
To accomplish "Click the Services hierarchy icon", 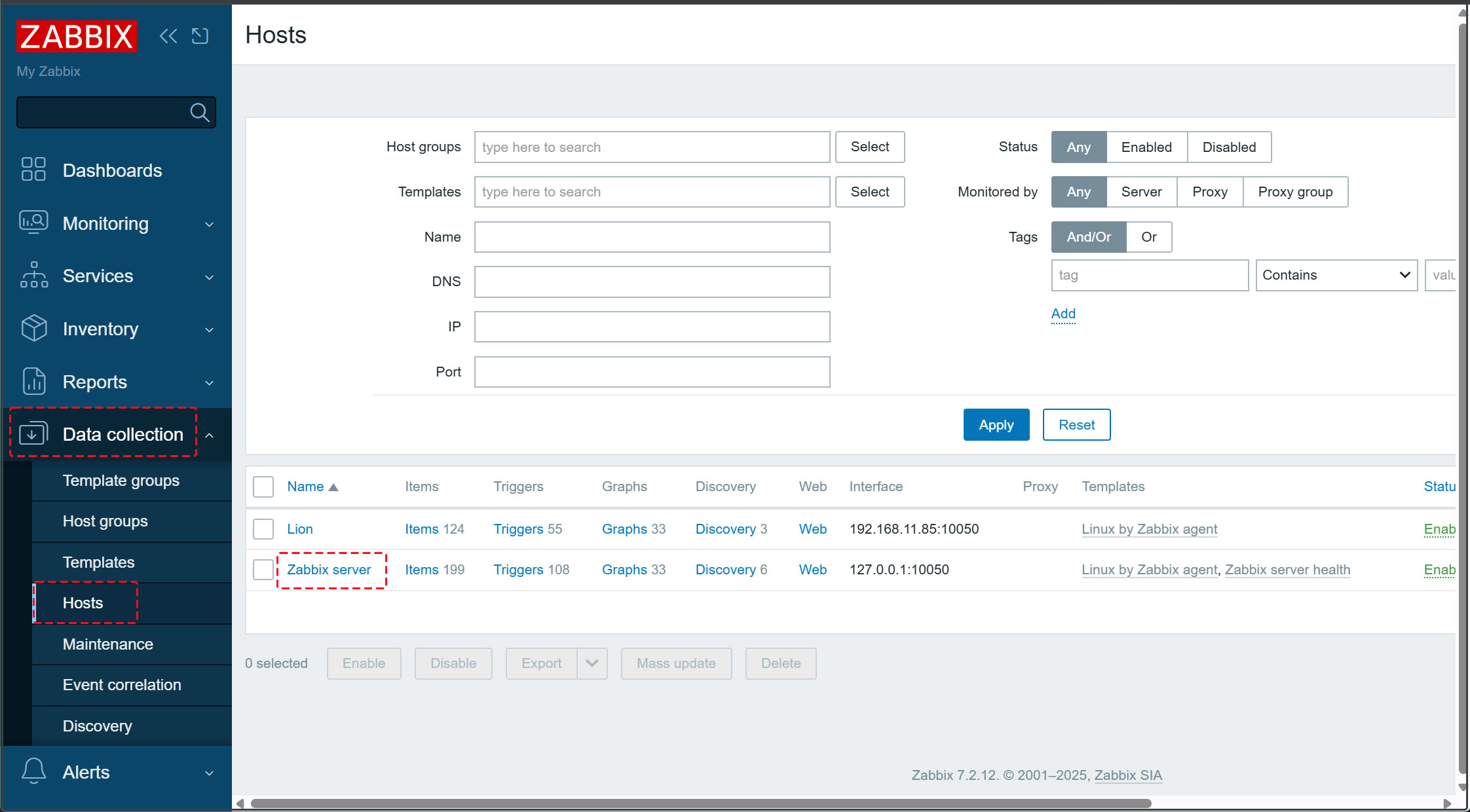I will [x=33, y=275].
